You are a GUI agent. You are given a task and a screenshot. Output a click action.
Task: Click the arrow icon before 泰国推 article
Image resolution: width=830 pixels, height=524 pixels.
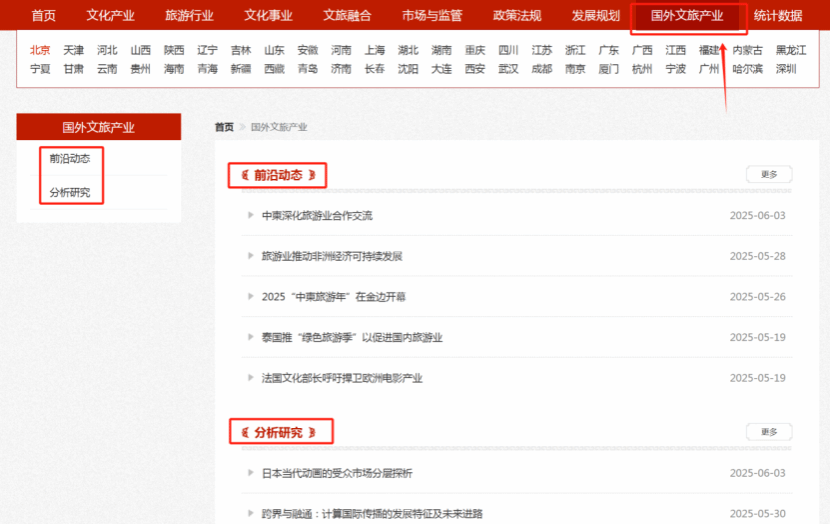[x=250, y=337]
